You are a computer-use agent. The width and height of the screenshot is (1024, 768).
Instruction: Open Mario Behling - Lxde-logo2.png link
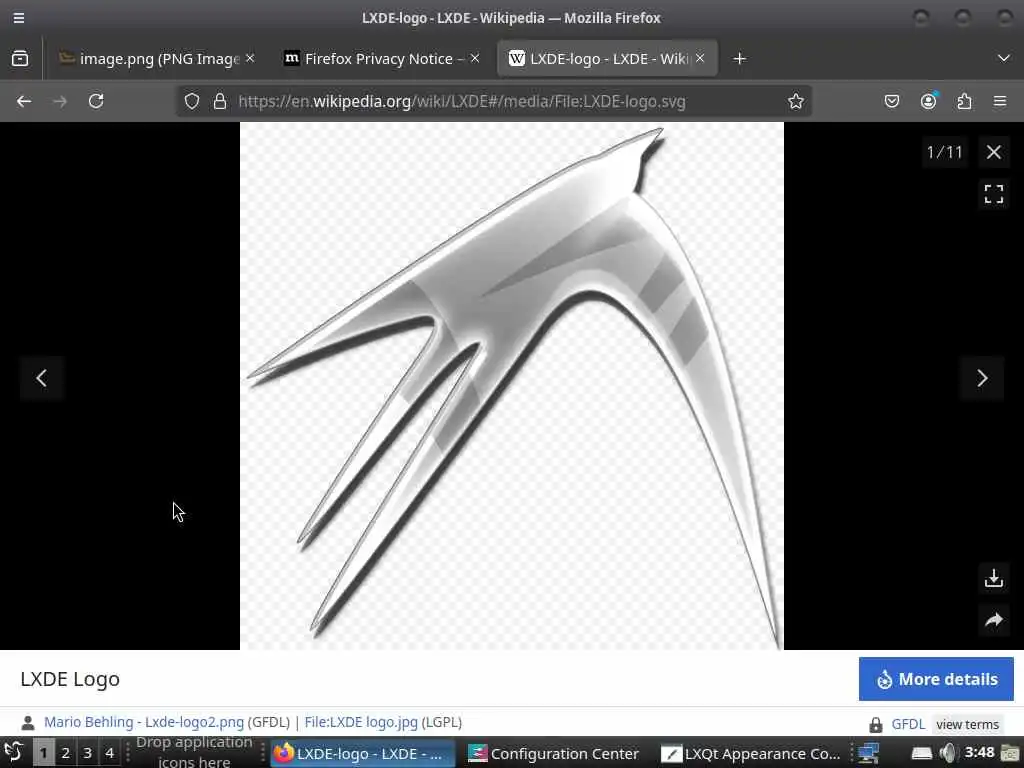pyautogui.click(x=144, y=722)
